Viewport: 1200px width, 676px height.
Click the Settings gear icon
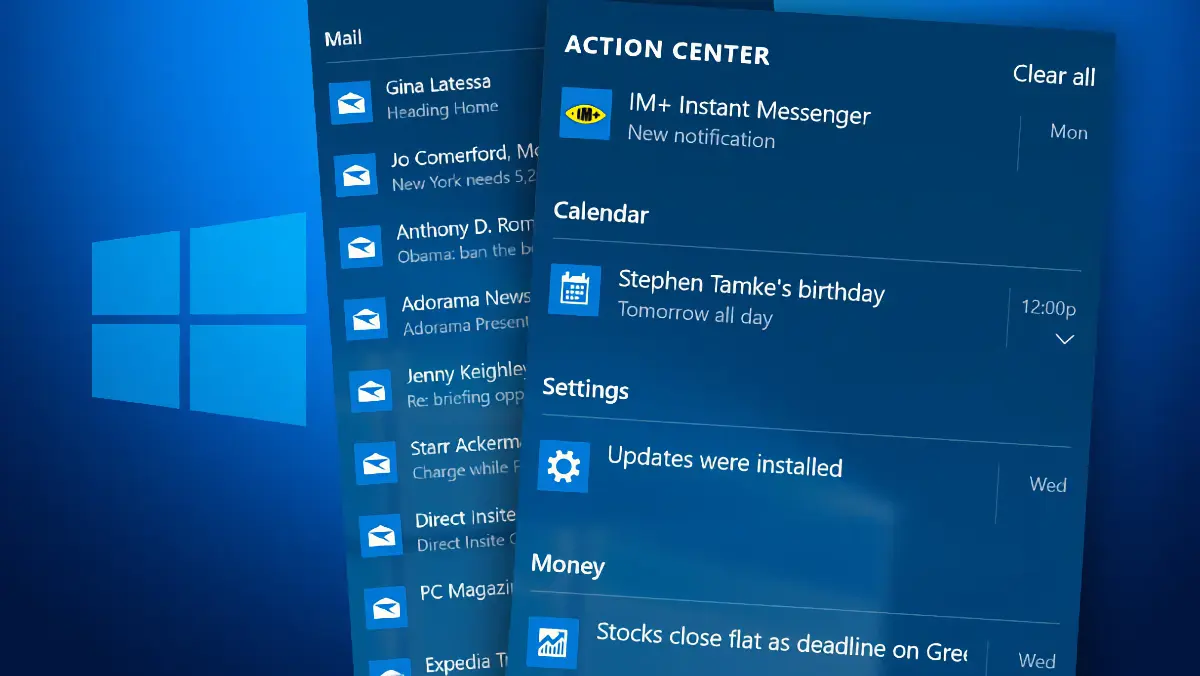click(x=563, y=466)
